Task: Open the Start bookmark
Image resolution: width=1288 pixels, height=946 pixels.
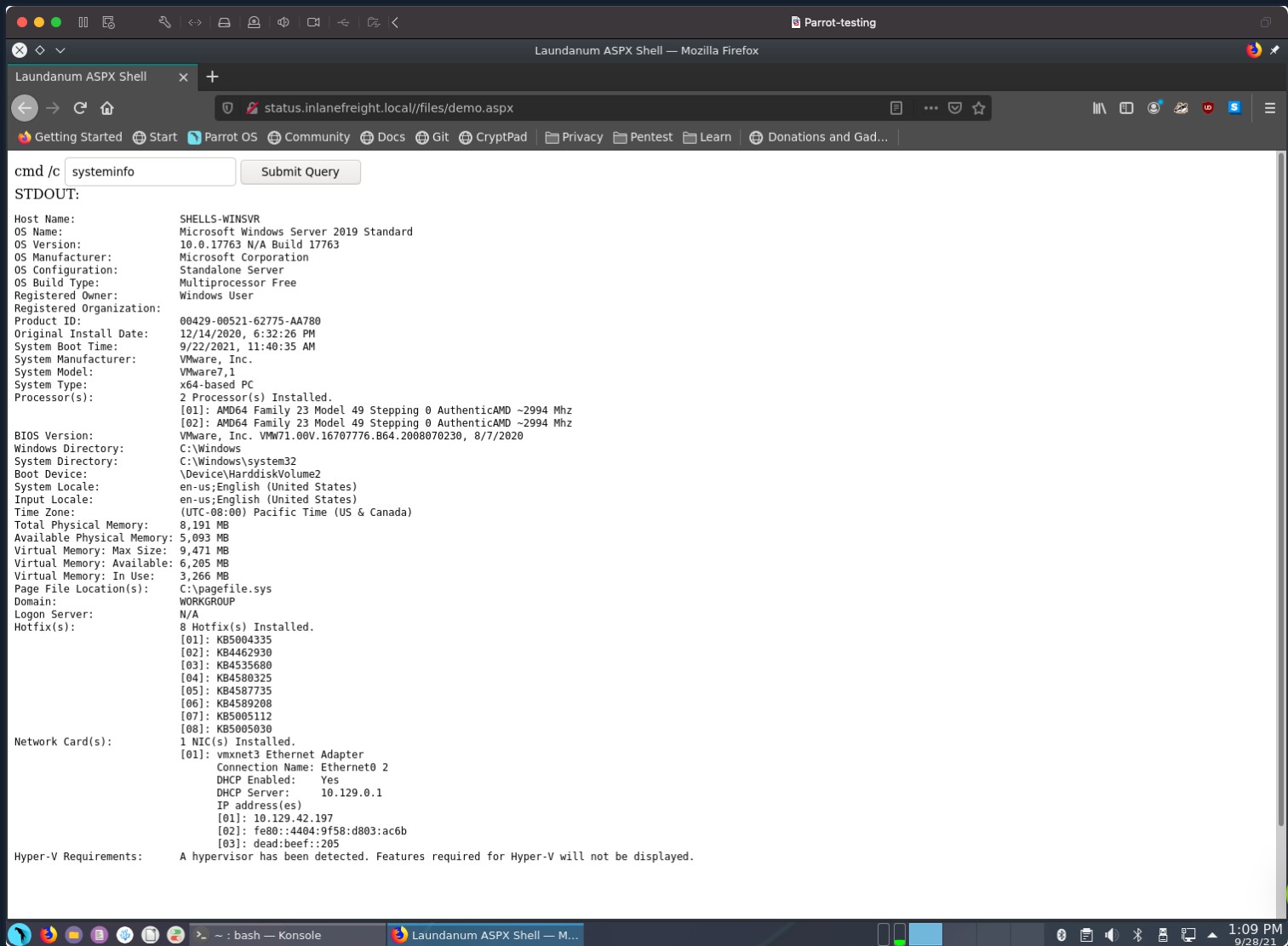Action: coord(155,137)
